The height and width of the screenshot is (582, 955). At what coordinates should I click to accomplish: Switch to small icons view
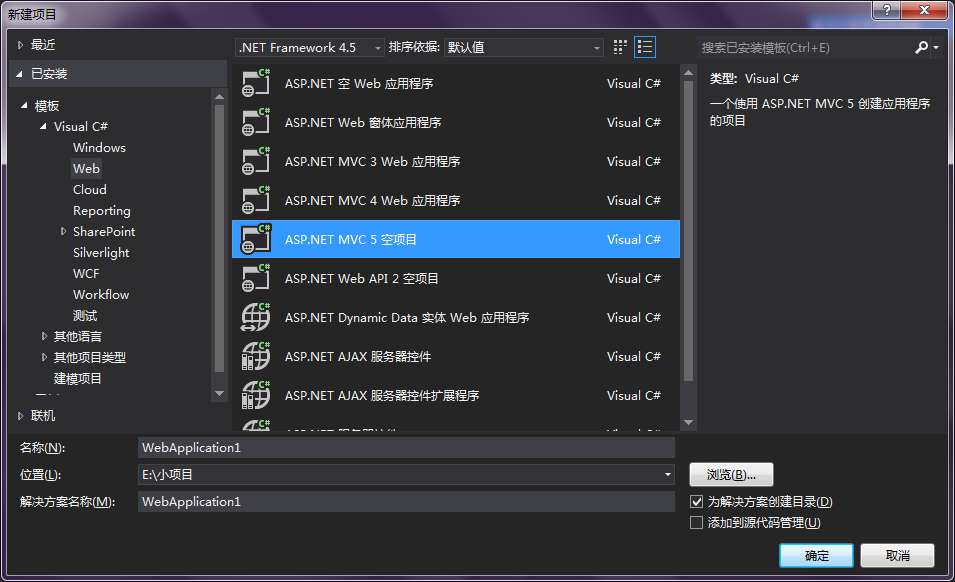coord(620,47)
